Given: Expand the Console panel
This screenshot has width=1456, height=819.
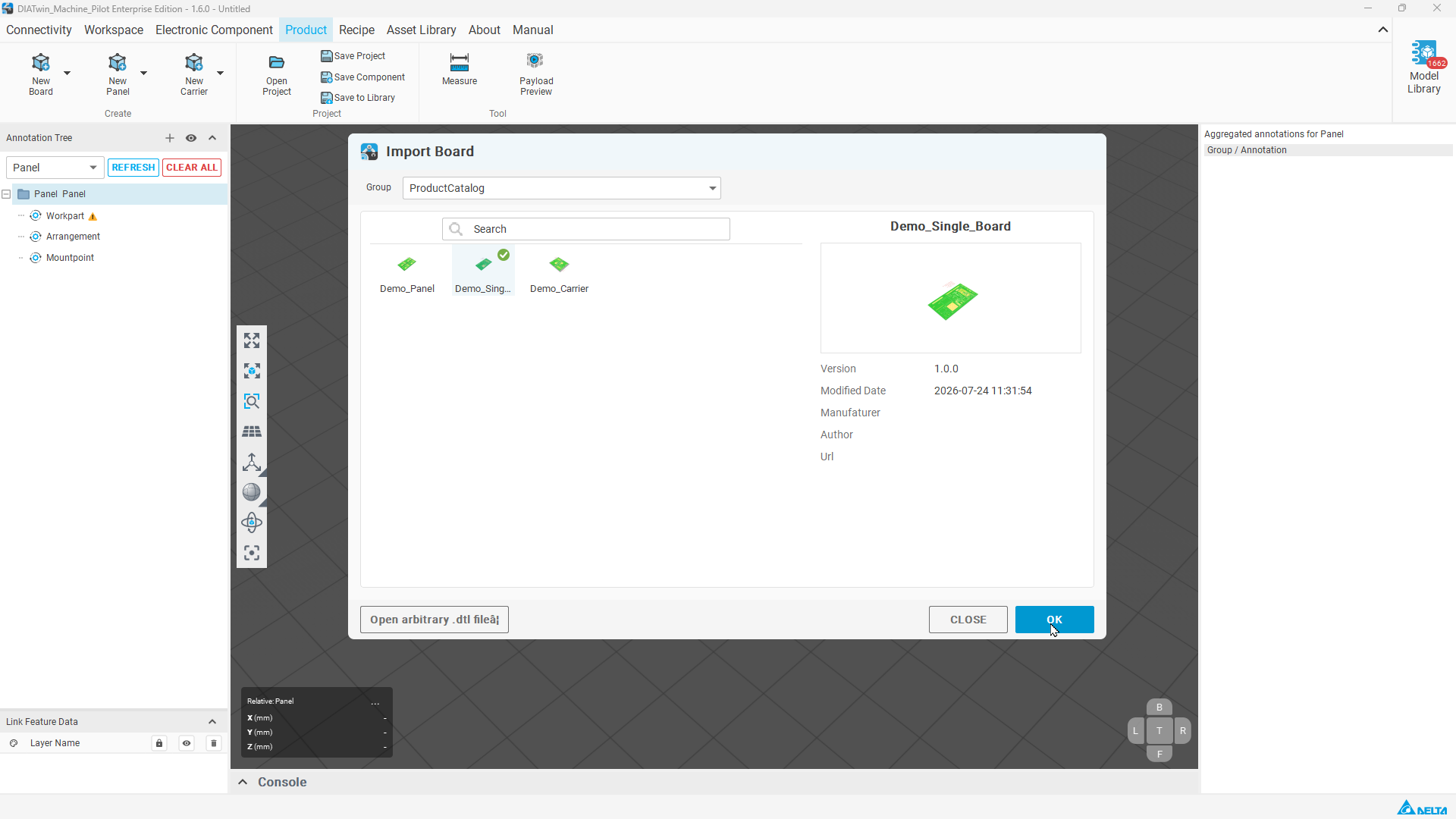Looking at the screenshot, I should [x=243, y=782].
